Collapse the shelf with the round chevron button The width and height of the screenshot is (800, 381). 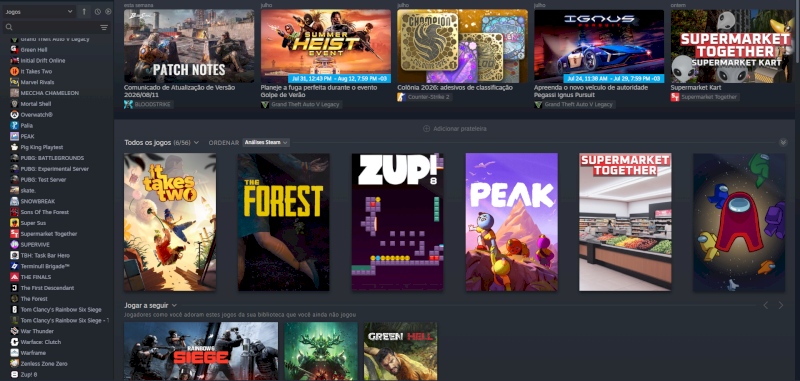tap(783, 142)
